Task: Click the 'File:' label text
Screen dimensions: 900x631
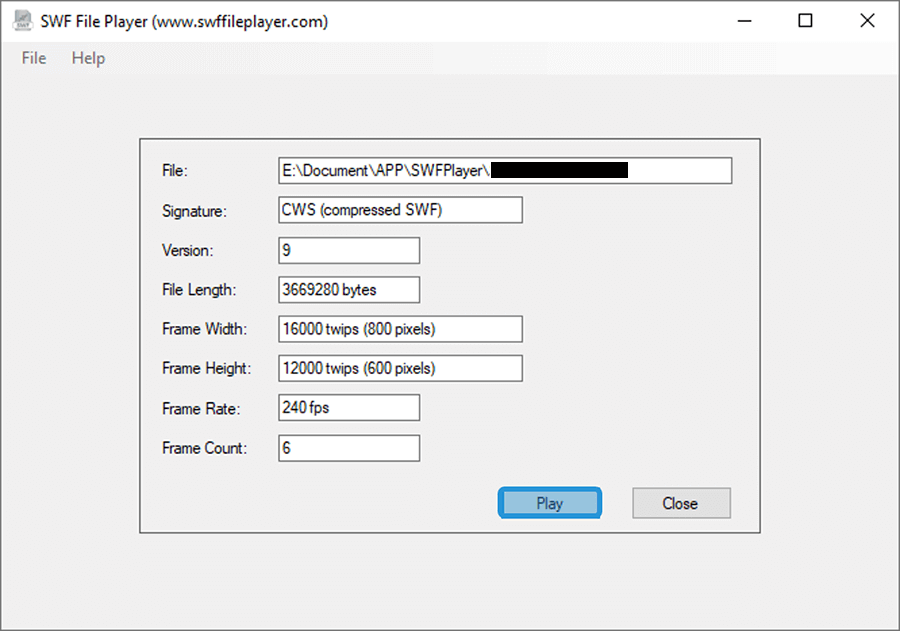Action: 174,171
